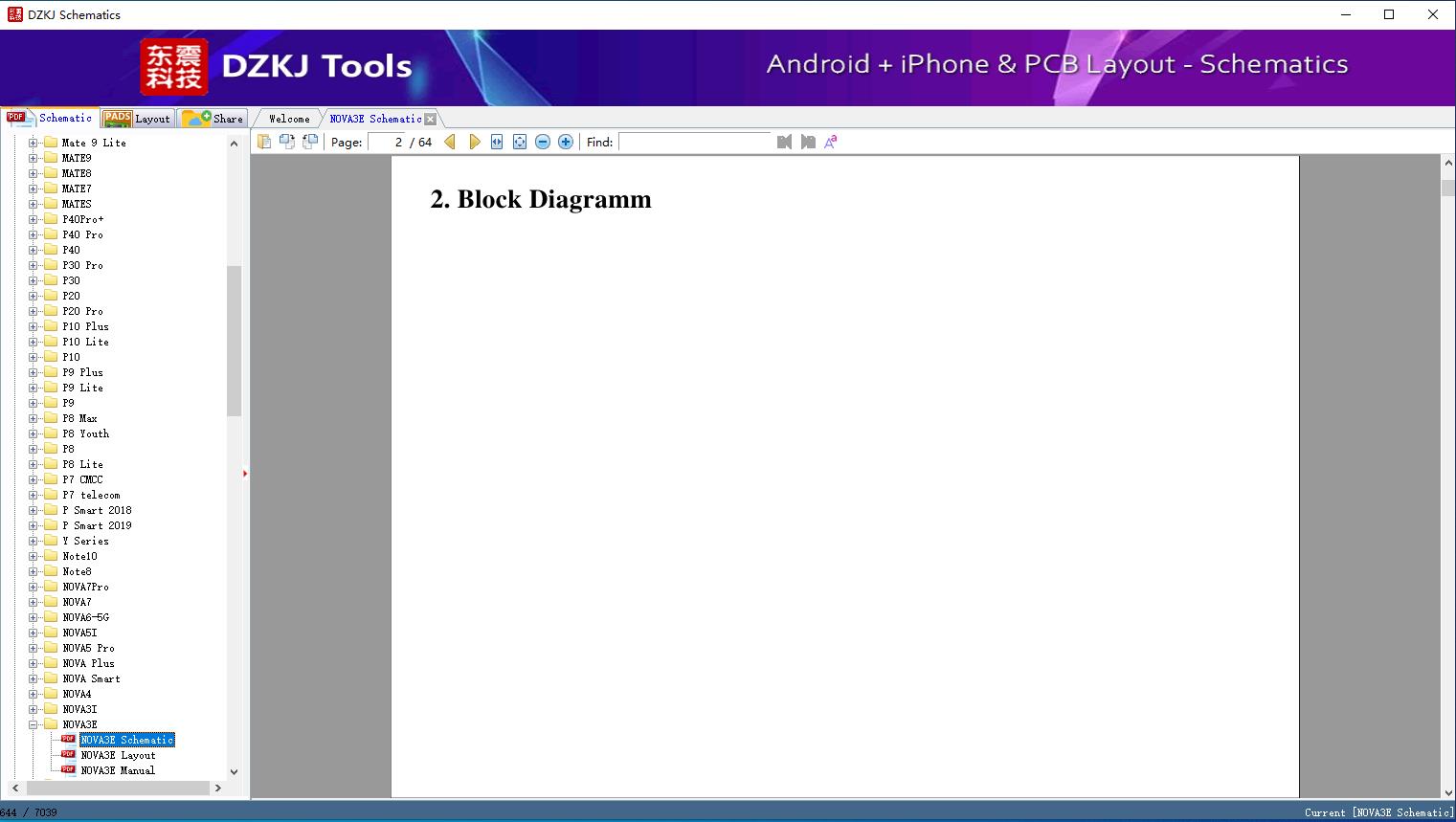Image resolution: width=1456 pixels, height=822 pixels.
Task: Click the find next icon
Action: (x=808, y=142)
